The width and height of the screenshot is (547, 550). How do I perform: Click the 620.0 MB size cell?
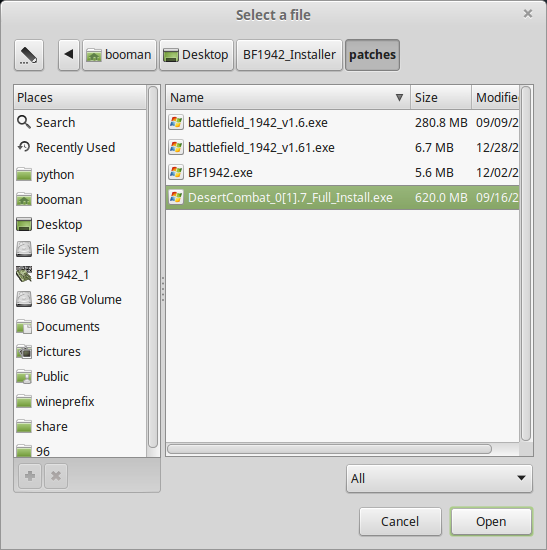coord(441,197)
